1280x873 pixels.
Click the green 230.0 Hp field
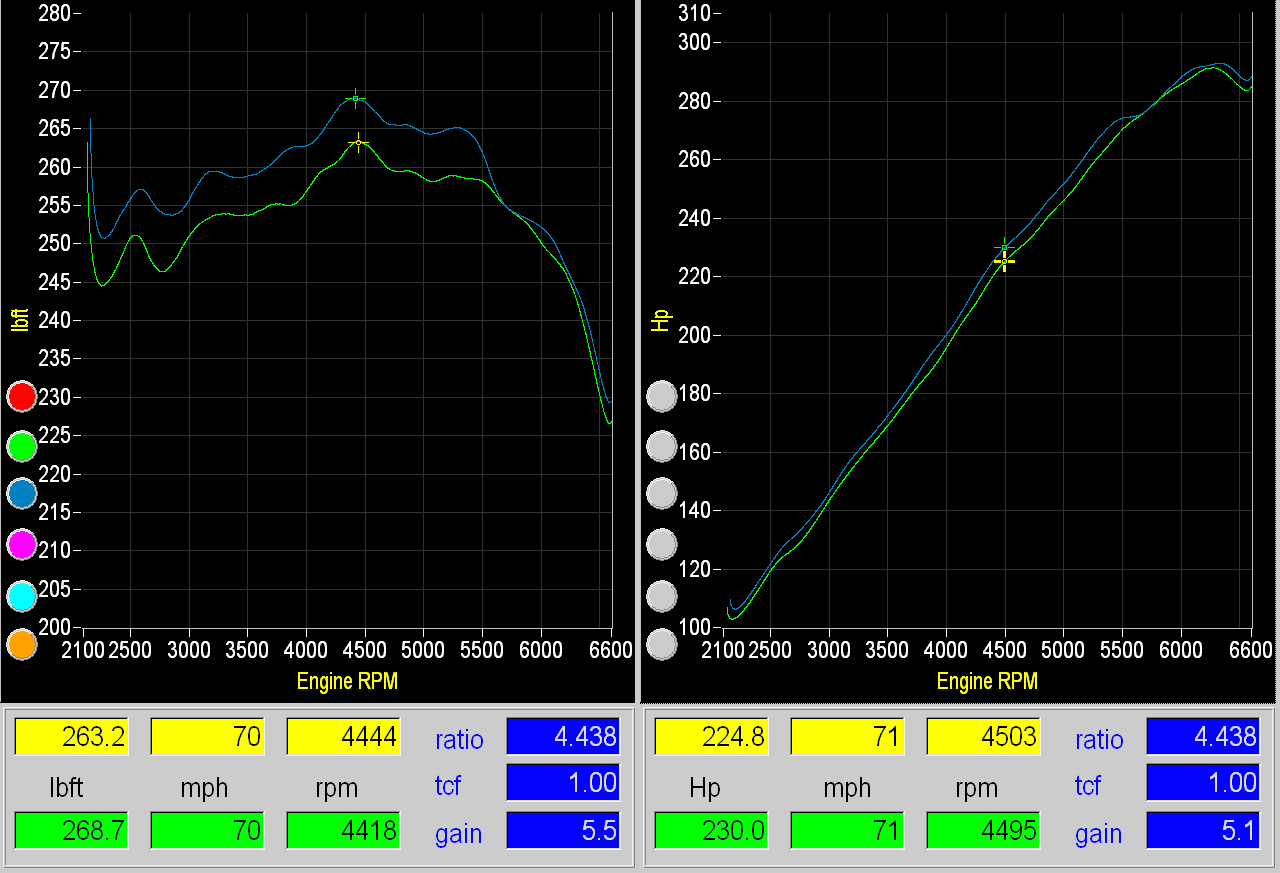pos(711,830)
